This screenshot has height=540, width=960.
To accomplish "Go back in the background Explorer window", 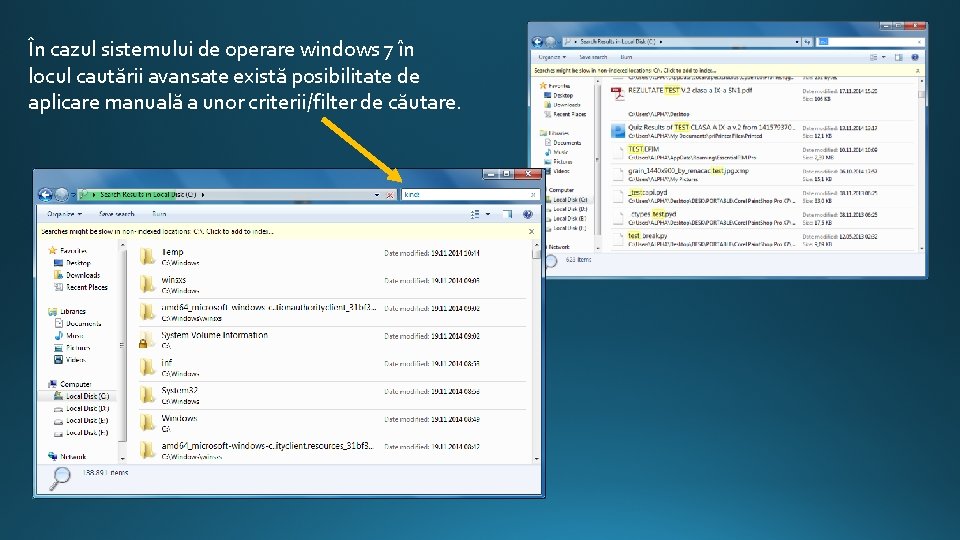I will [x=538, y=42].
